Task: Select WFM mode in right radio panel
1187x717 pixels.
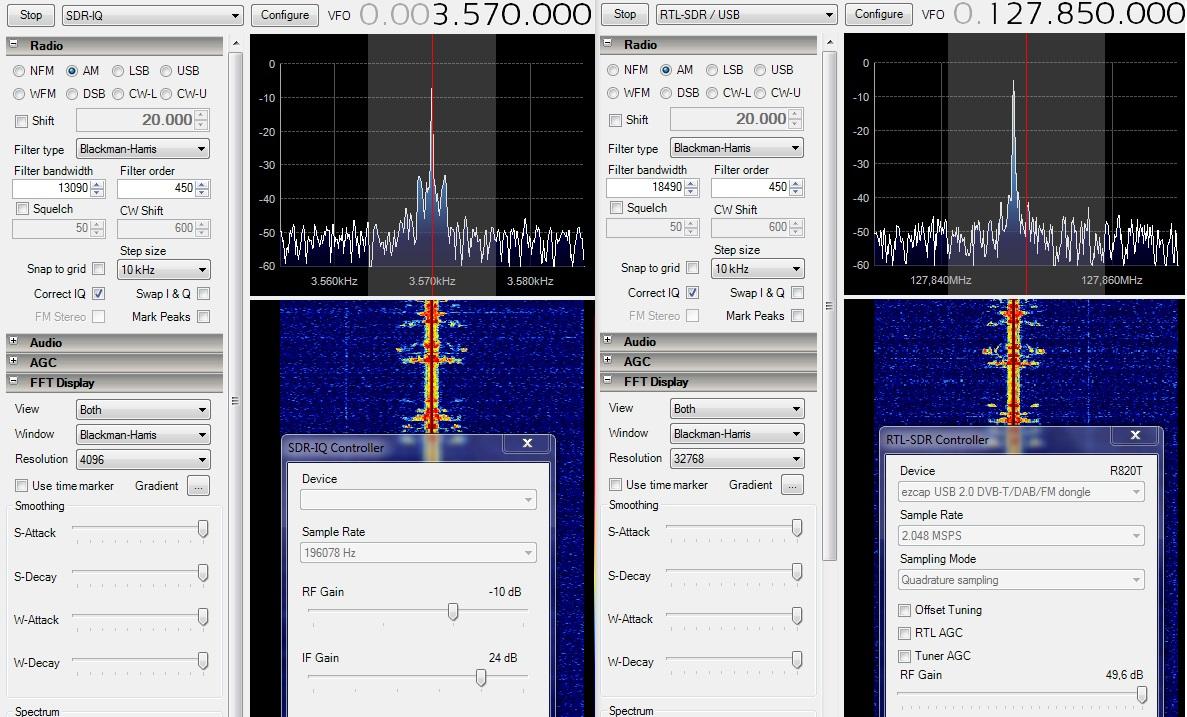Action: tap(614, 93)
